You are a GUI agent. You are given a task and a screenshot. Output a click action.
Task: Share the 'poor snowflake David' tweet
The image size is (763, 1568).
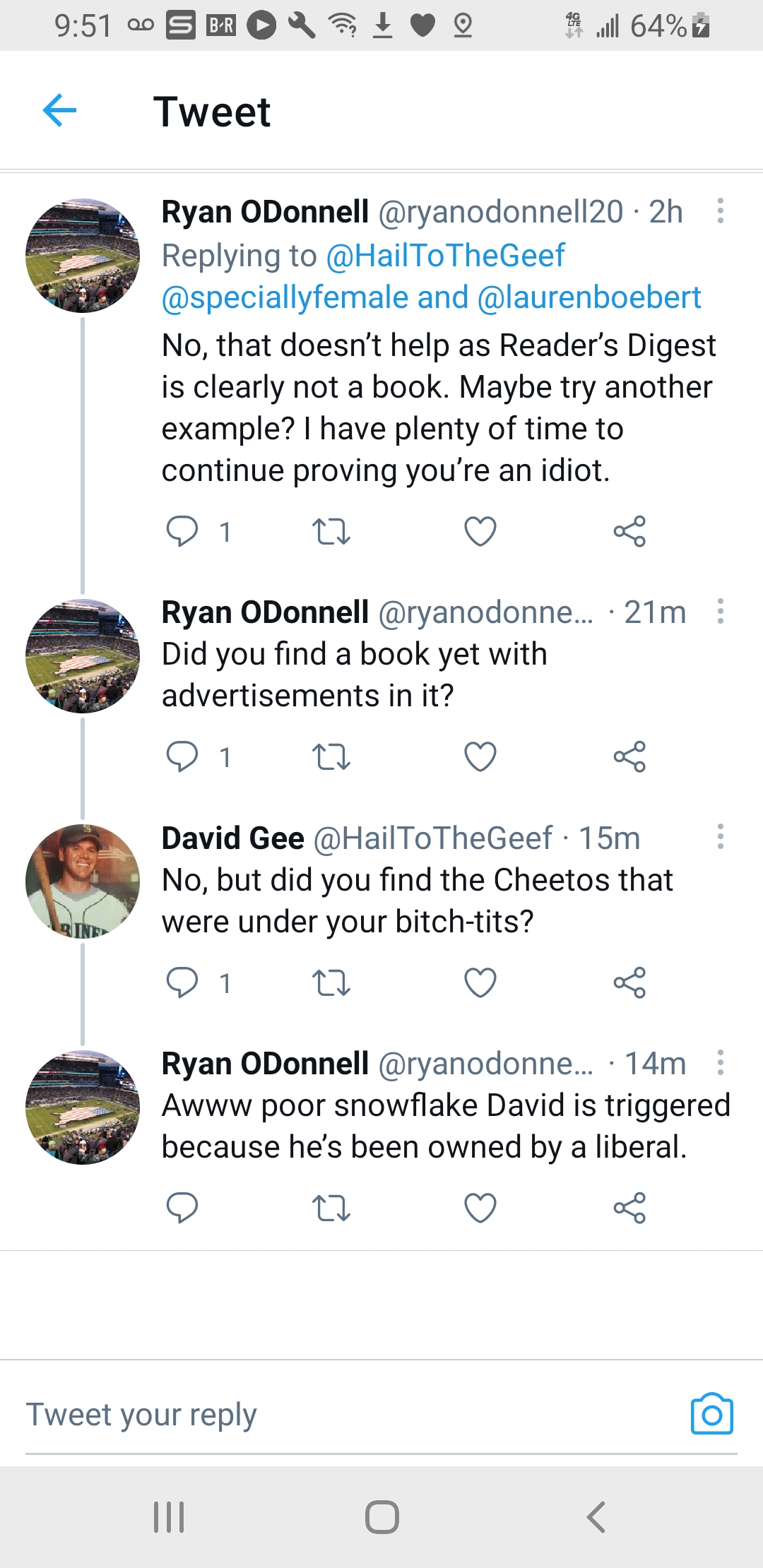tap(629, 1208)
